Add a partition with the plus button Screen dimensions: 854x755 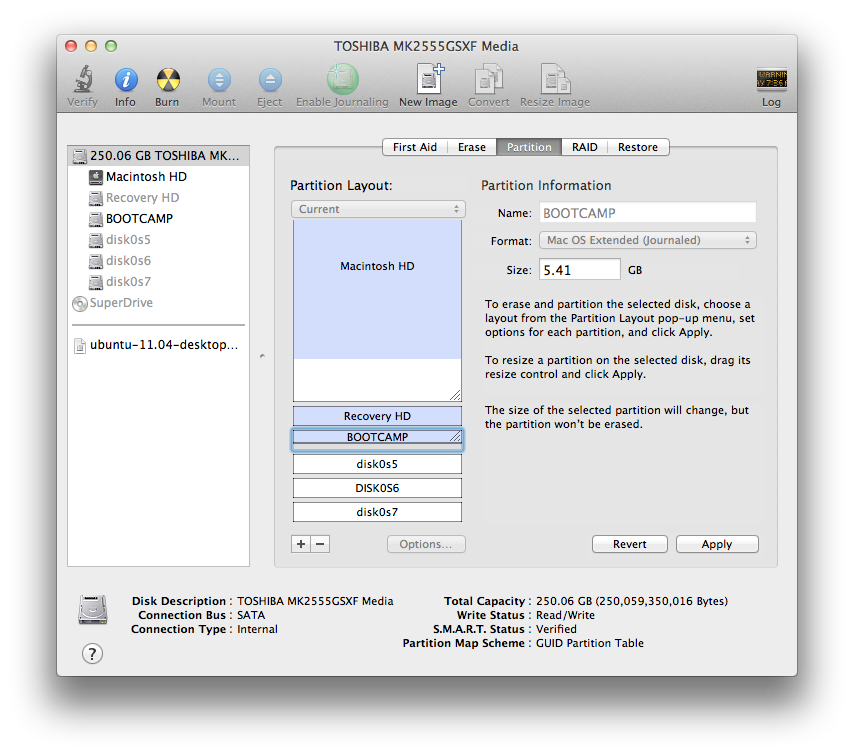click(x=301, y=544)
